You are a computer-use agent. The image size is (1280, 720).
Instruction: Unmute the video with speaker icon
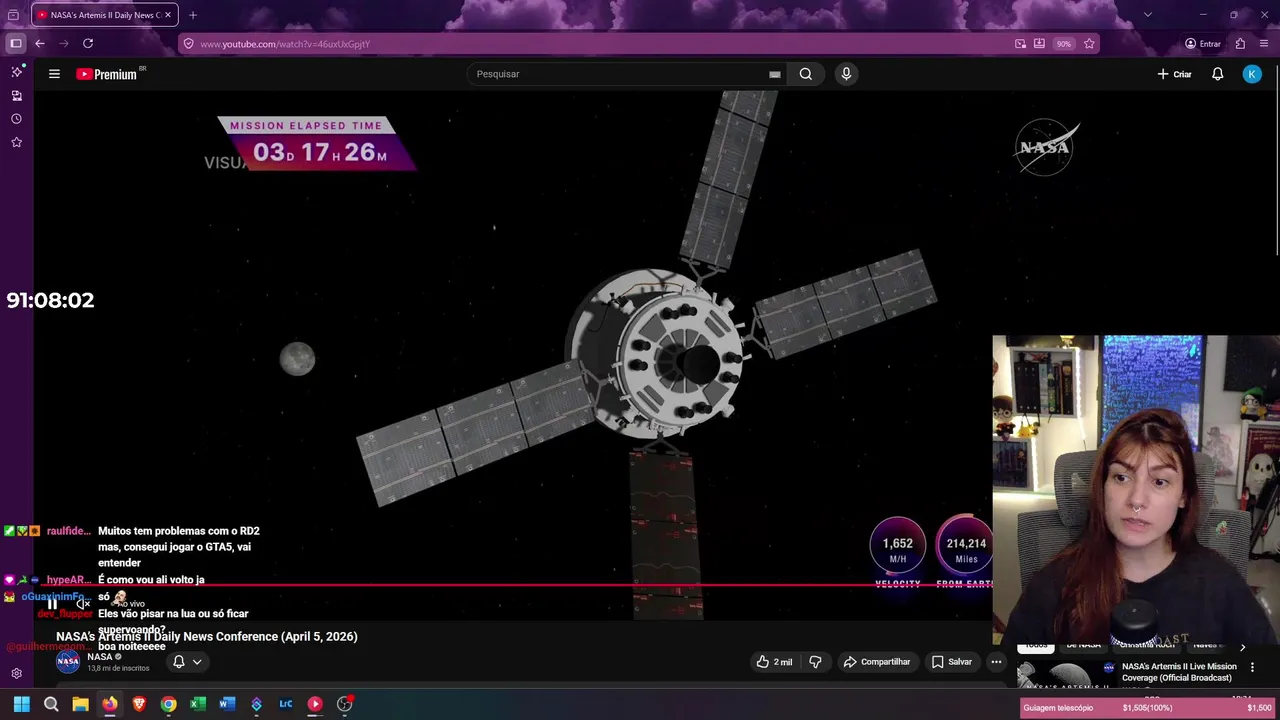tap(83, 604)
